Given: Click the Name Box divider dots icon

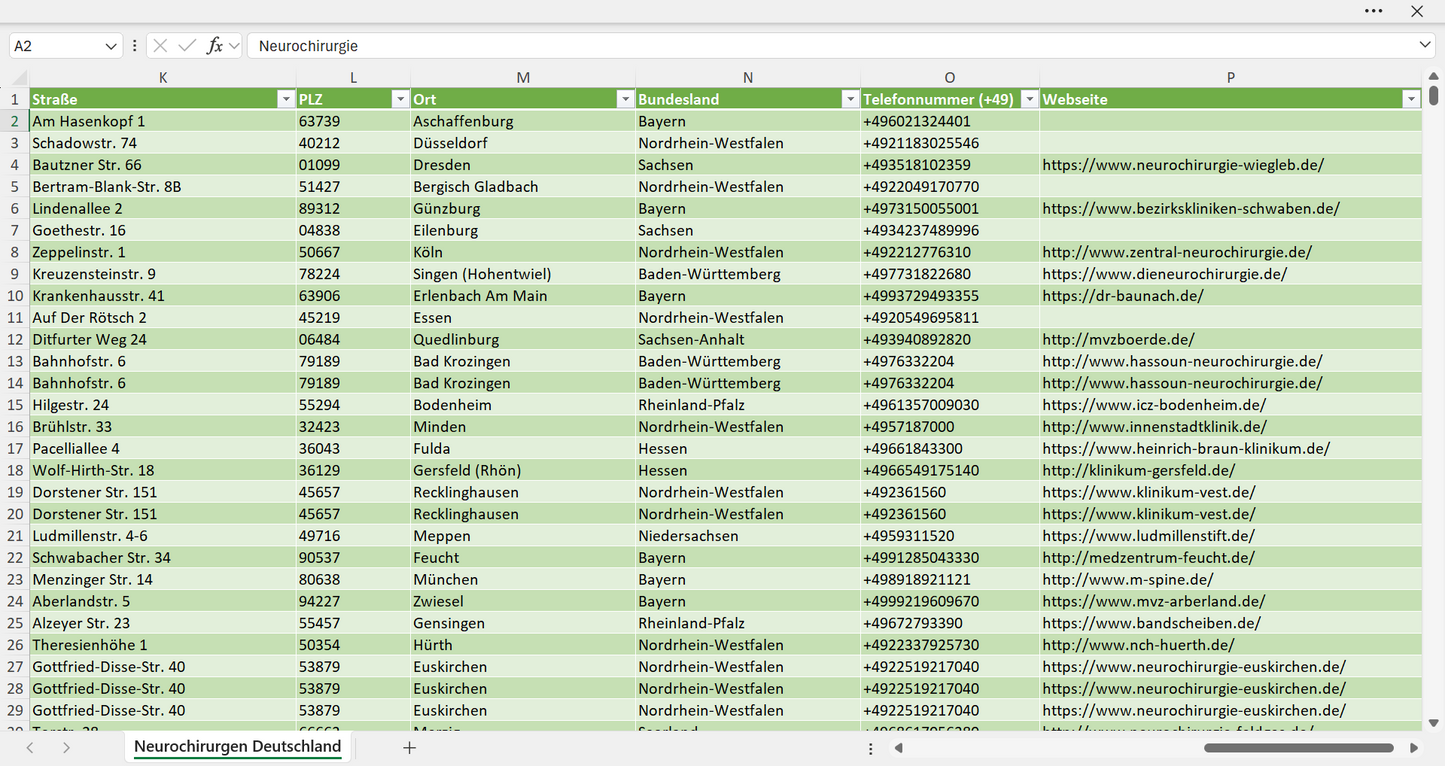Looking at the screenshot, I should point(134,46).
